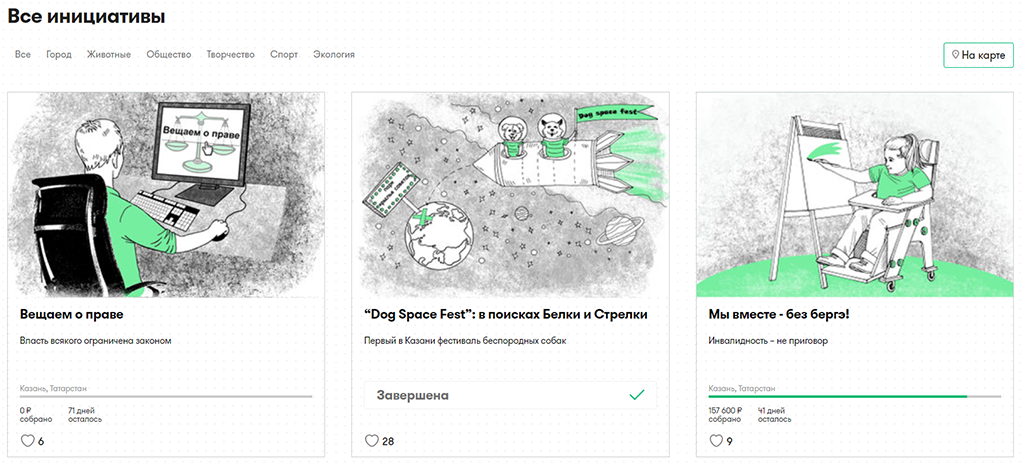1024x468 pixels.
Task: Open "Dog Space Fest" initiative title
Action: (506, 314)
